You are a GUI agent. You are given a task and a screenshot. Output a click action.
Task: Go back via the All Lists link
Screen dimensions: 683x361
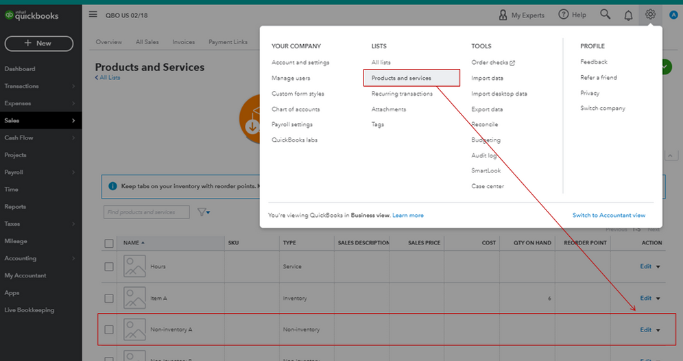pyautogui.click(x=108, y=78)
